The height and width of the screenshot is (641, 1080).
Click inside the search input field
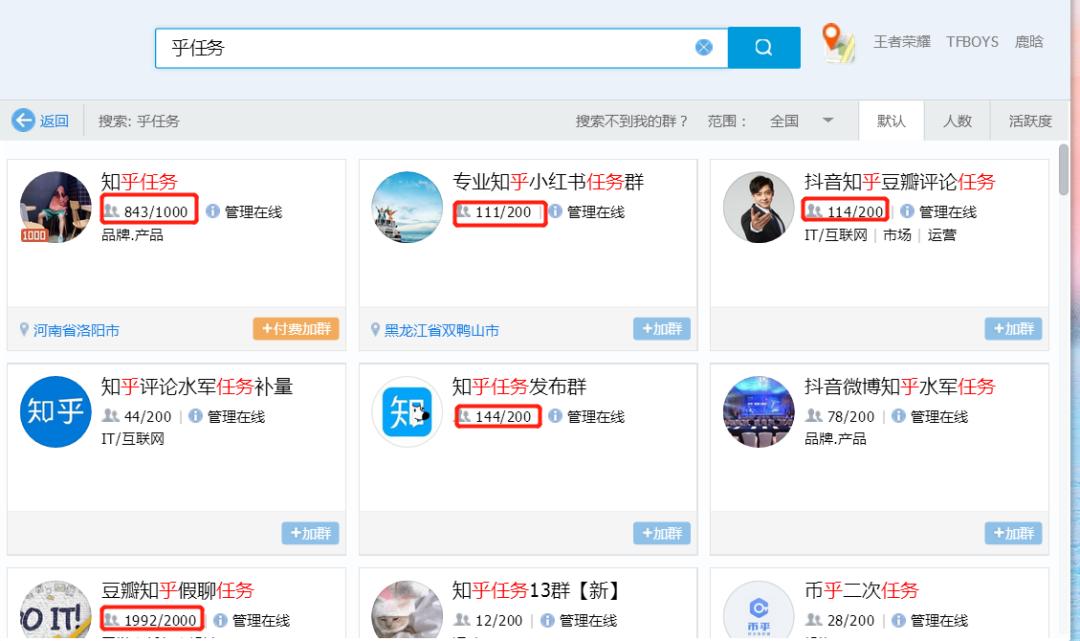pos(420,46)
